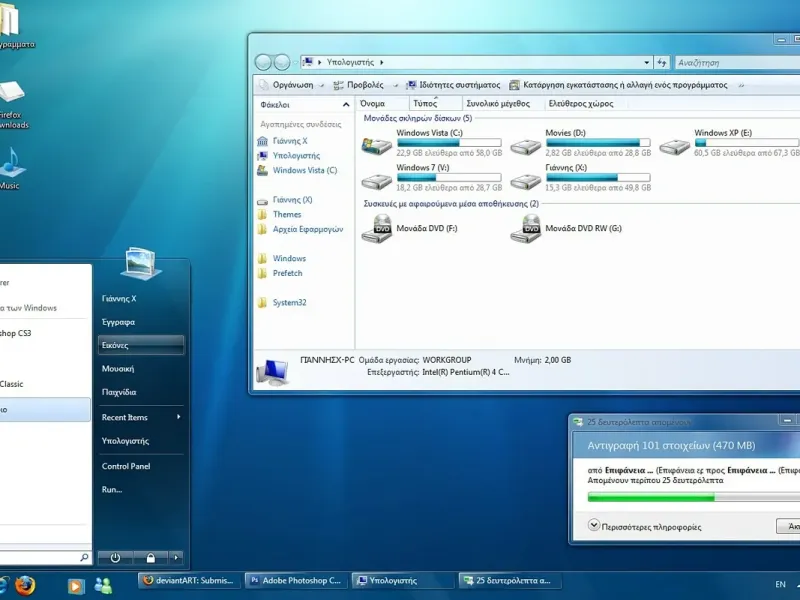Click the Αναζήτηση search field in Explorer
Screen dimensions: 800x600
click(x=730, y=62)
